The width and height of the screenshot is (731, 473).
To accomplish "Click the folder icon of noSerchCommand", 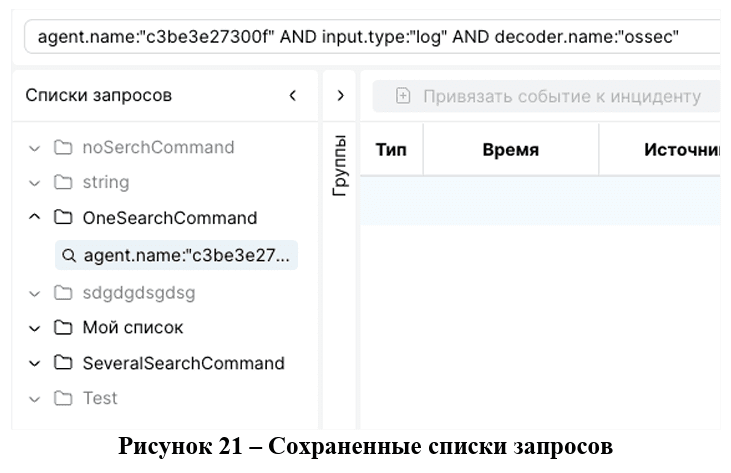I will pyautogui.click(x=63, y=148).
